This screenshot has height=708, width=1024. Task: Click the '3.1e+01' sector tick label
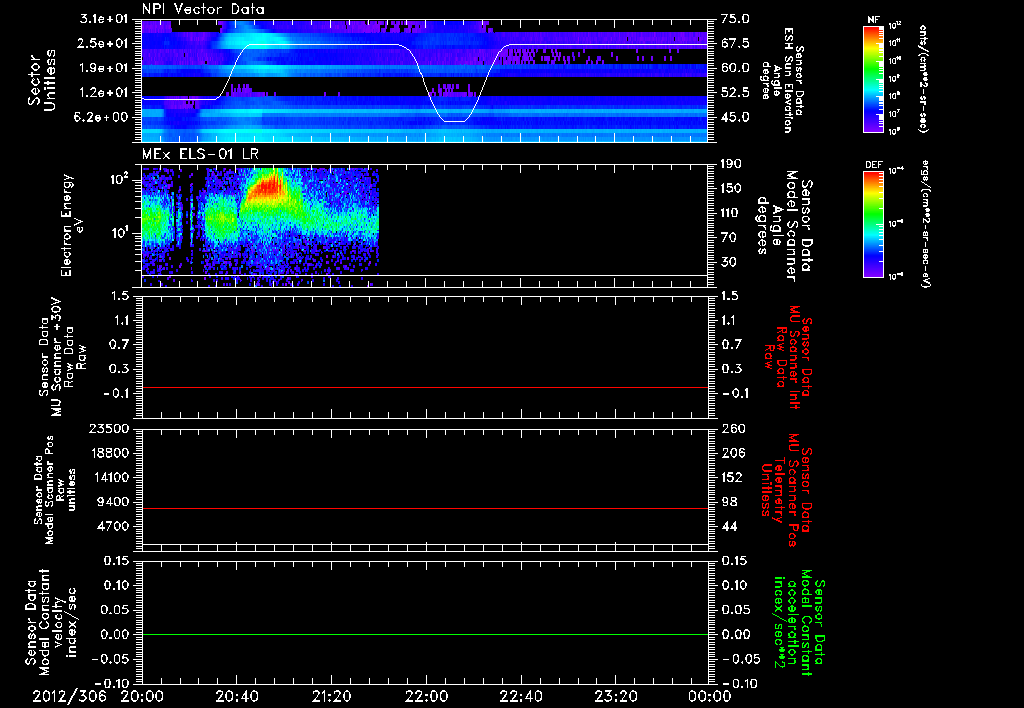(104, 19)
